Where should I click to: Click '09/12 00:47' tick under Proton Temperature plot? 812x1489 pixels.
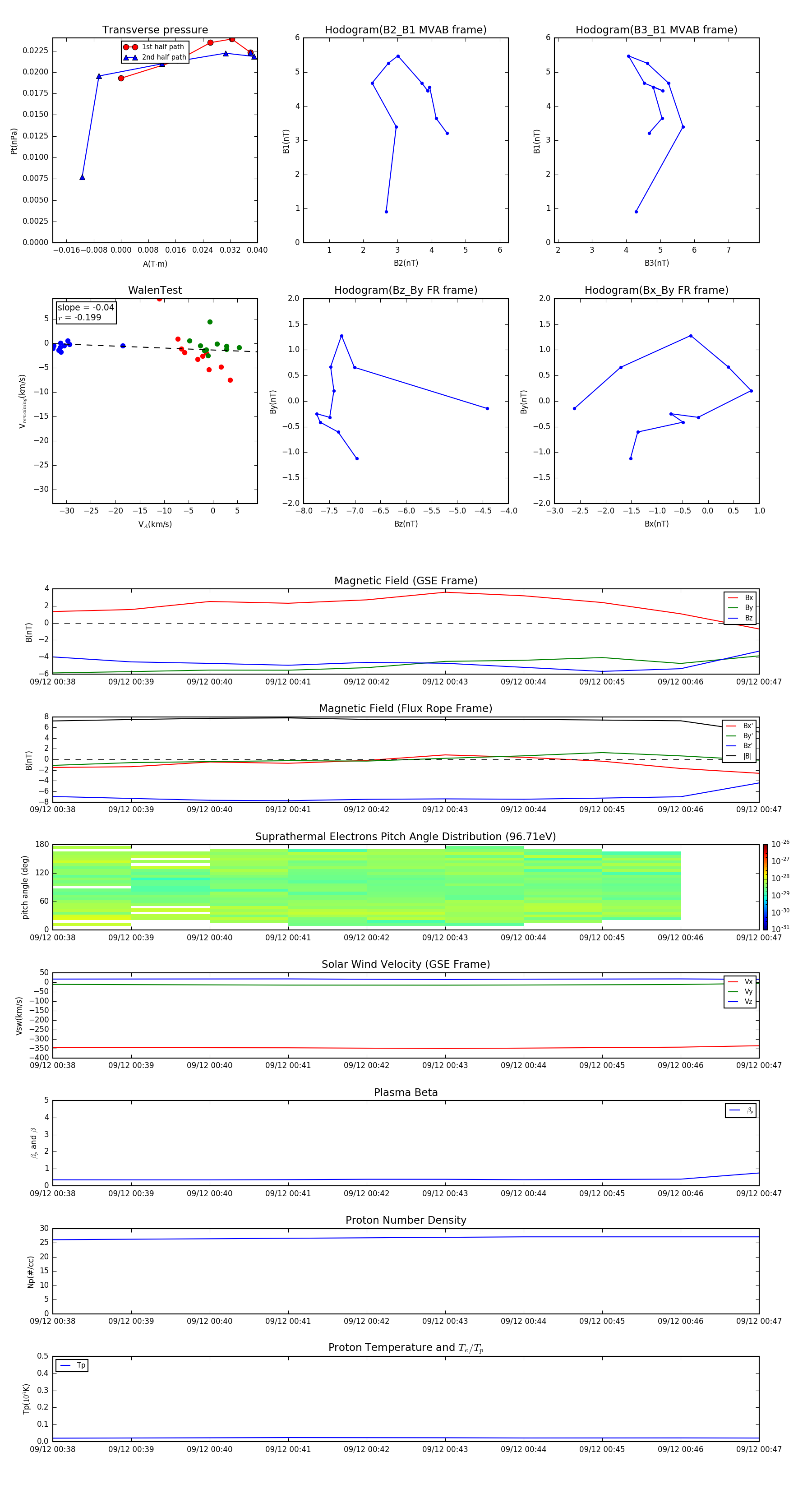pyautogui.click(x=759, y=1449)
